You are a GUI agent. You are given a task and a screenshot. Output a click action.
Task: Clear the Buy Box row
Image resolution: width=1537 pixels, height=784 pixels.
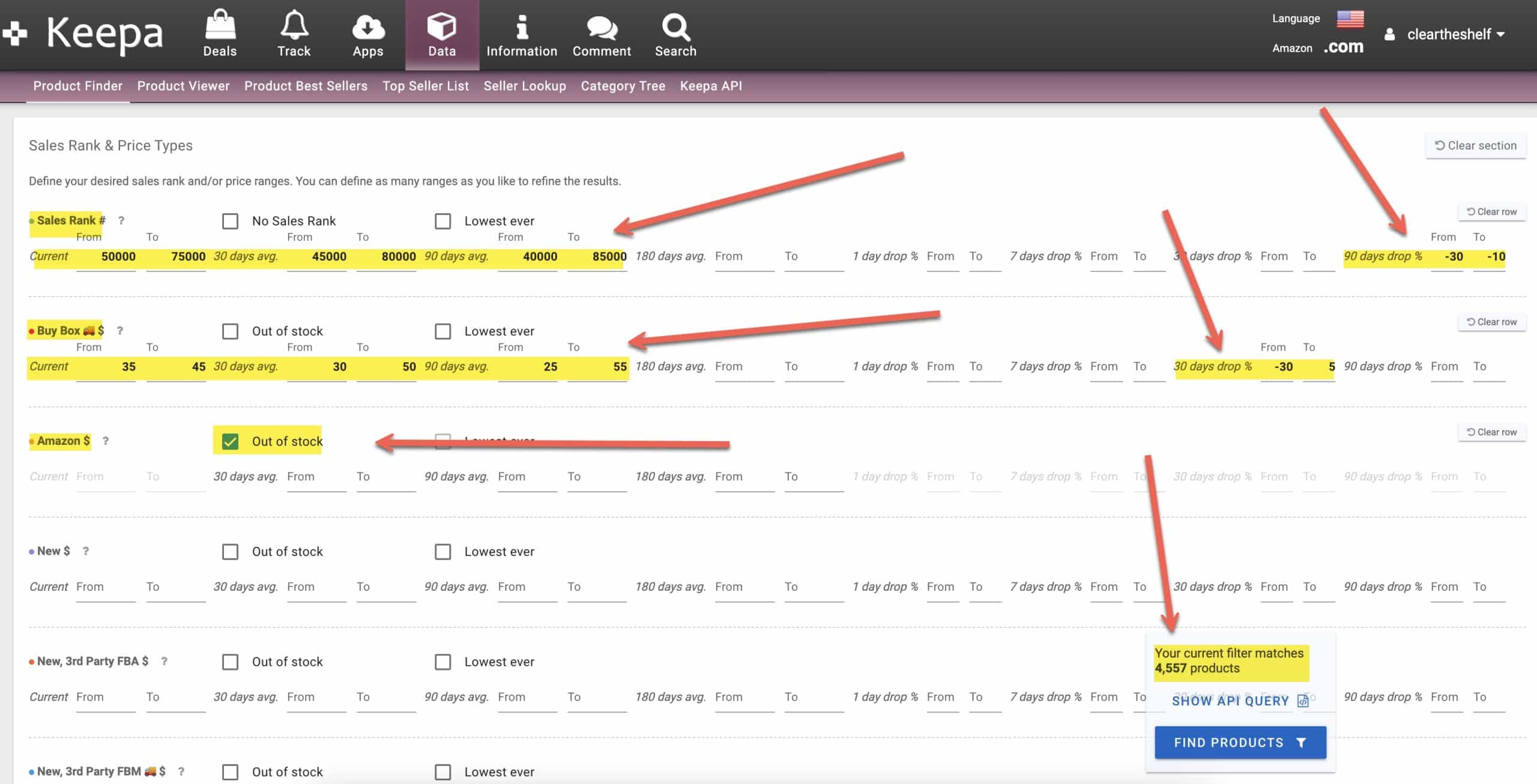tap(1491, 322)
